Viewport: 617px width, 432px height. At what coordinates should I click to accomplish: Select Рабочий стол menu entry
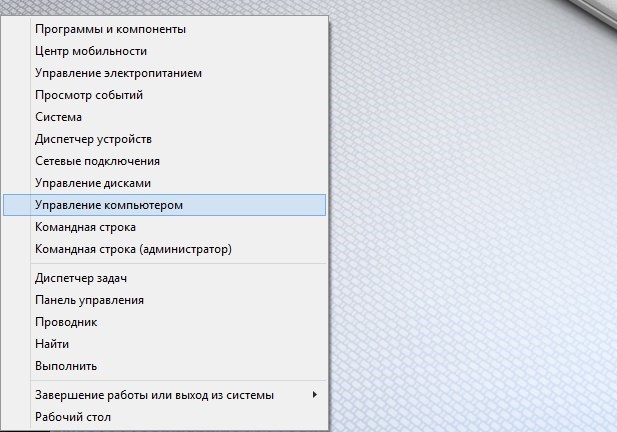point(164,417)
